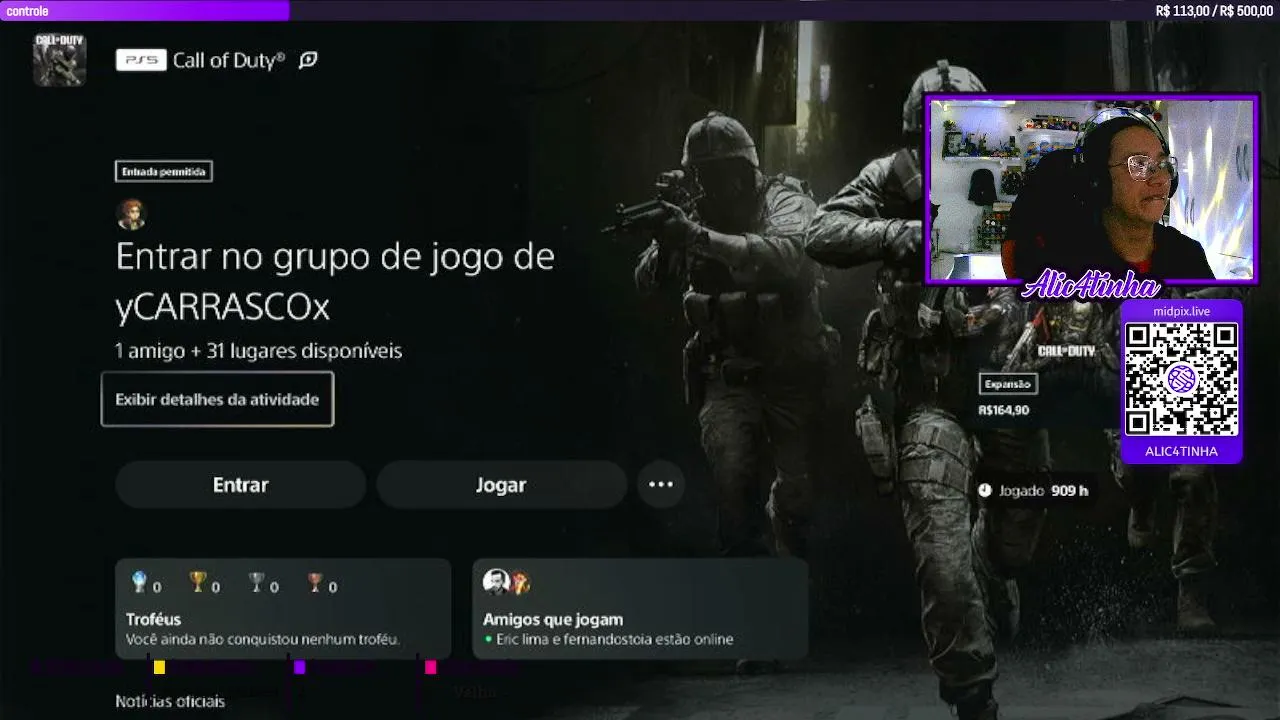
Task: Select the yCARRASCOx player avatar
Action: pos(131,214)
